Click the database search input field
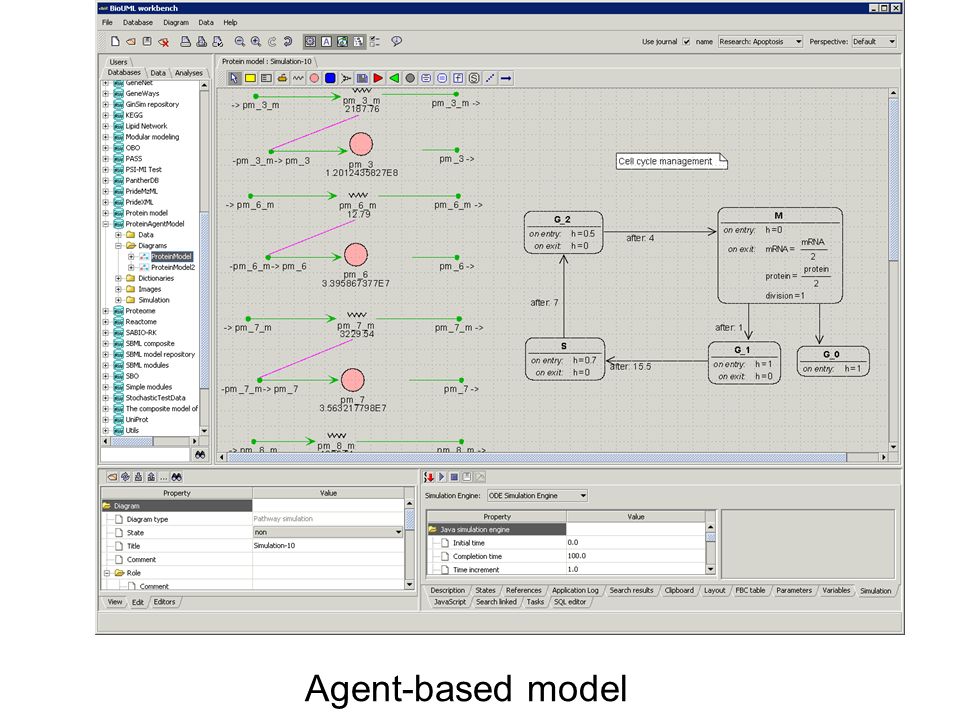The image size is (960, 720). click(x=145, y=454)
